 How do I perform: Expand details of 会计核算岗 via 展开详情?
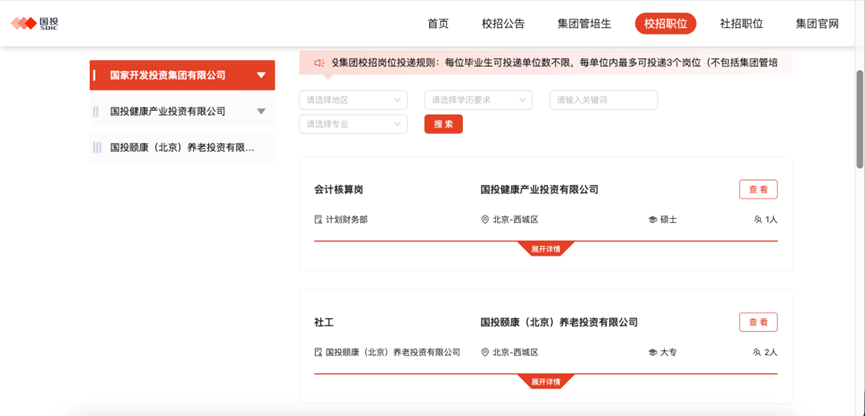546,249
